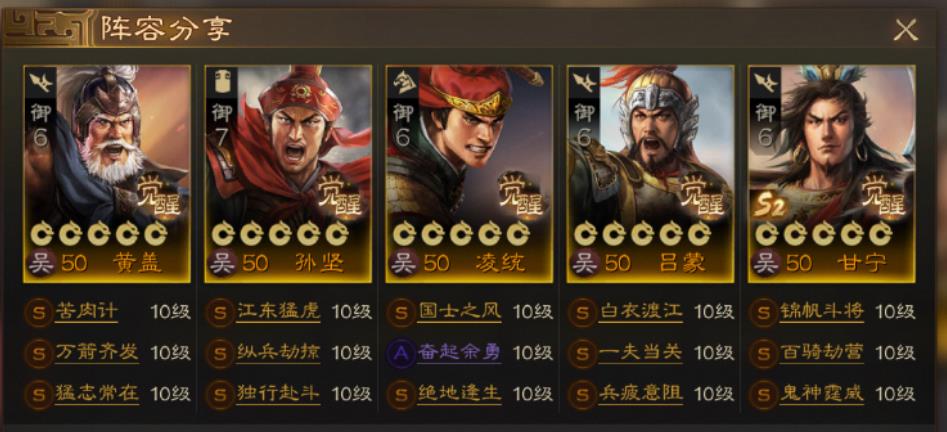Screen dimensions: 947x432
Task: Click the S2 badge on 甘宁 card
Action: tap(768, 208)
